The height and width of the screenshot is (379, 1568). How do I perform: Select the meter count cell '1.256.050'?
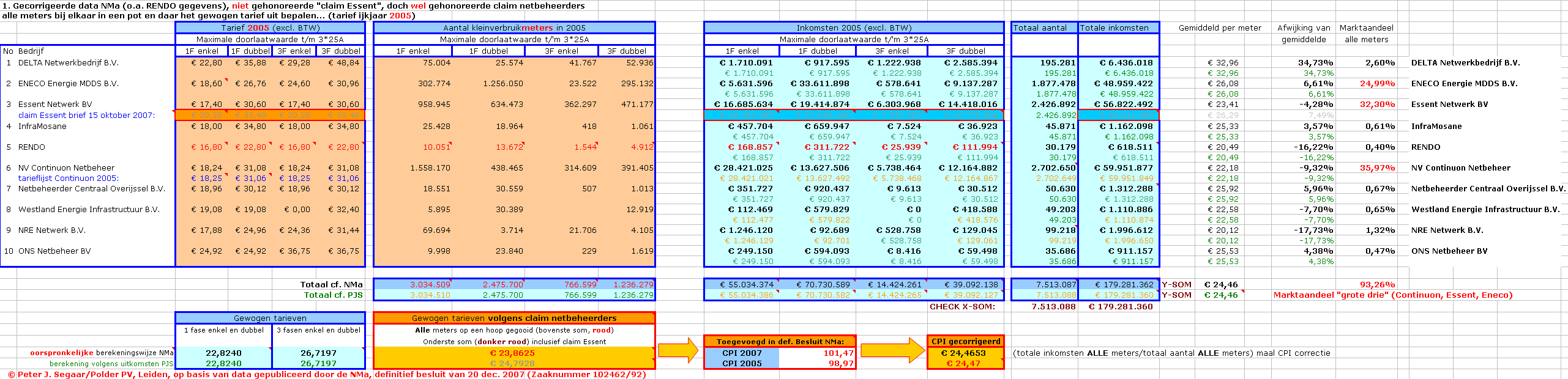[502, 83]
